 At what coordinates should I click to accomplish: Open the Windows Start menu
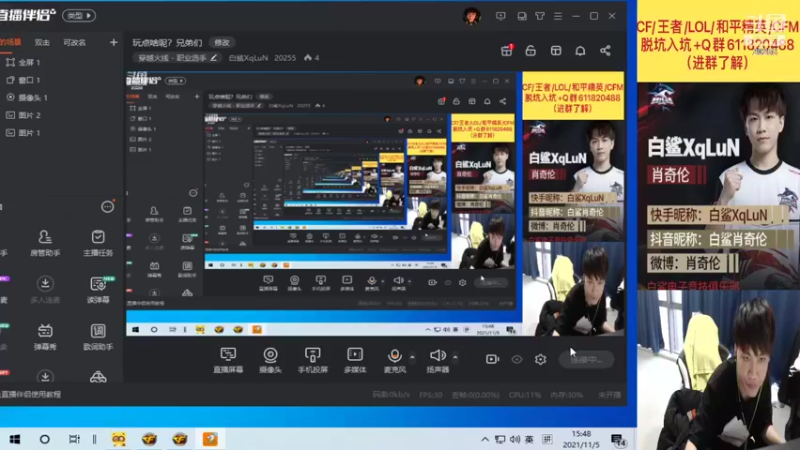pos(15,439)
